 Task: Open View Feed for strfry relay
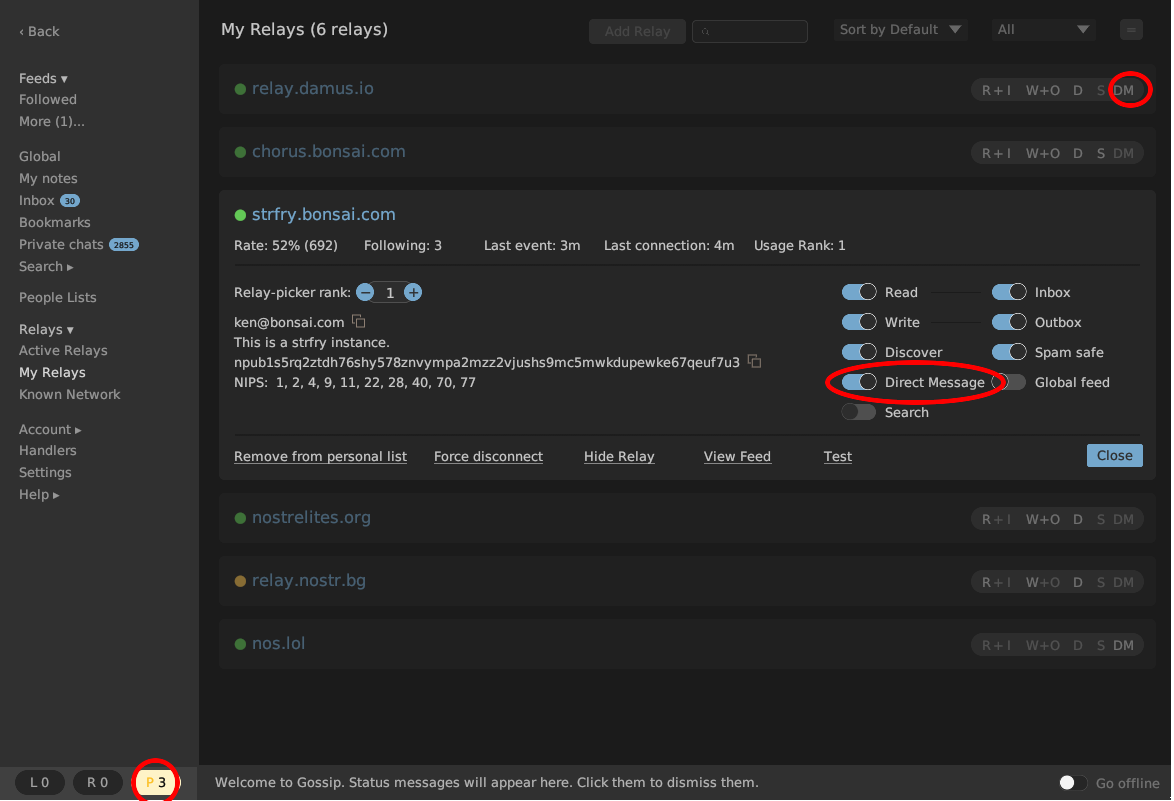(x=737, y=456)
